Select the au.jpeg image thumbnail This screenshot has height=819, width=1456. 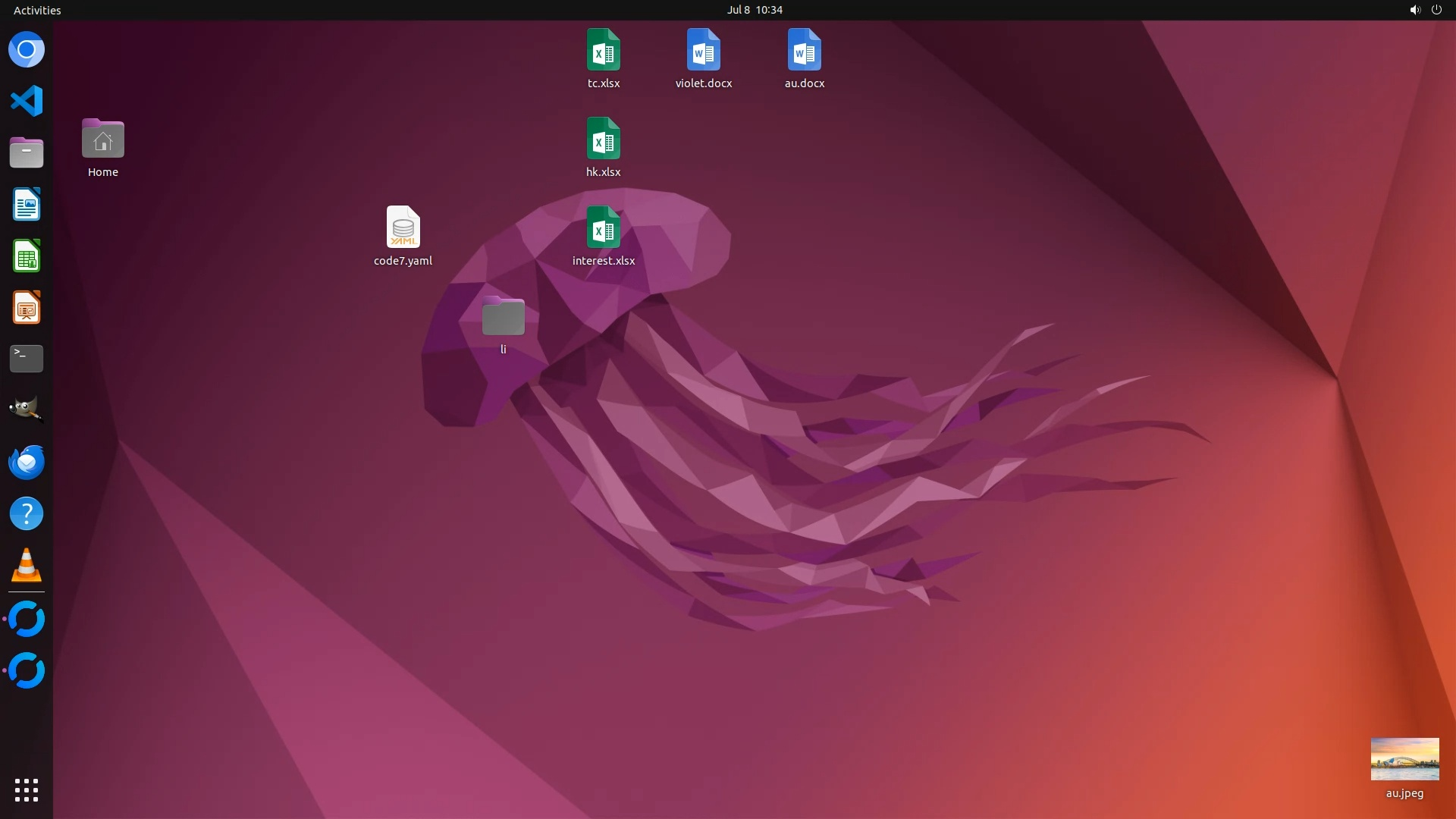(x=1404, y=759)
